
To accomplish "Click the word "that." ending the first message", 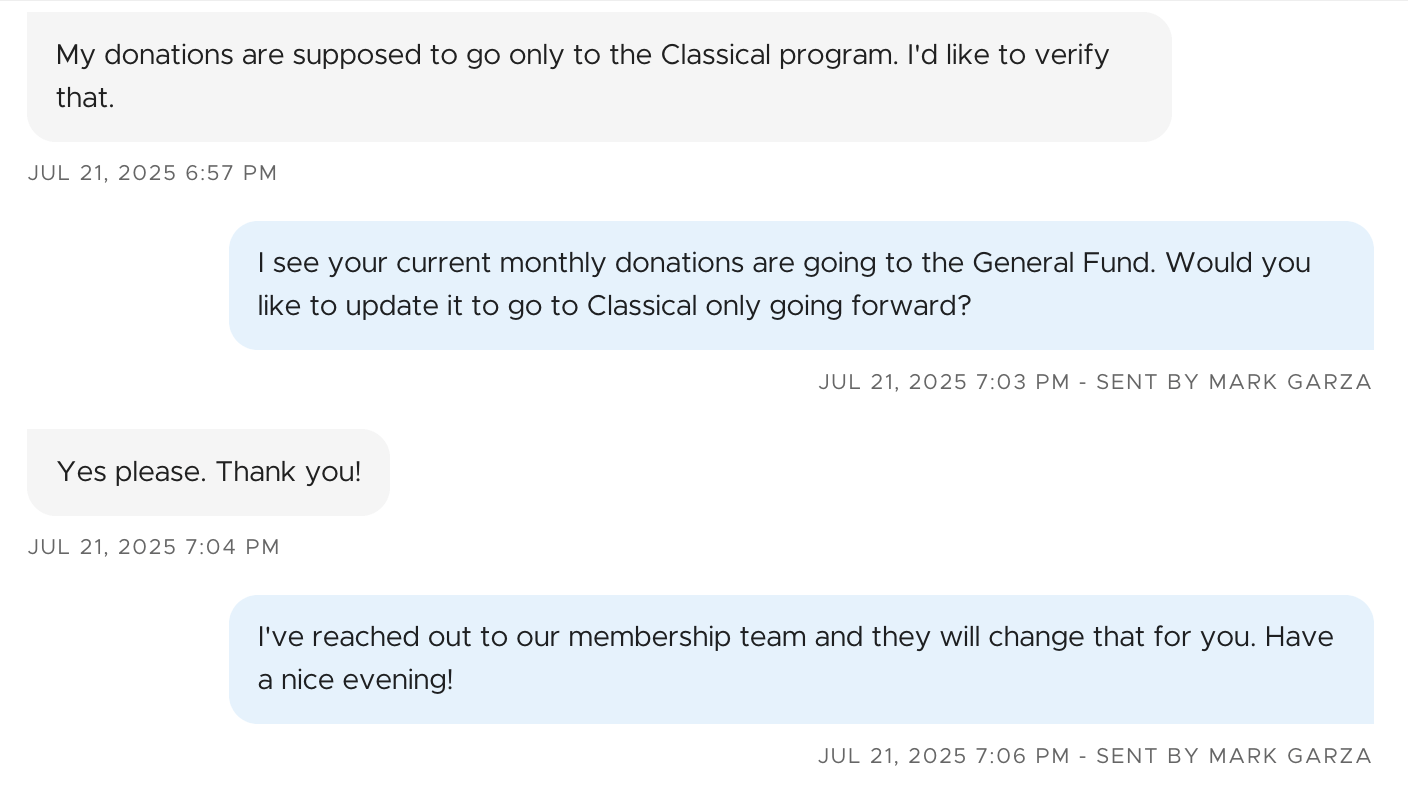I will point(85,98).
